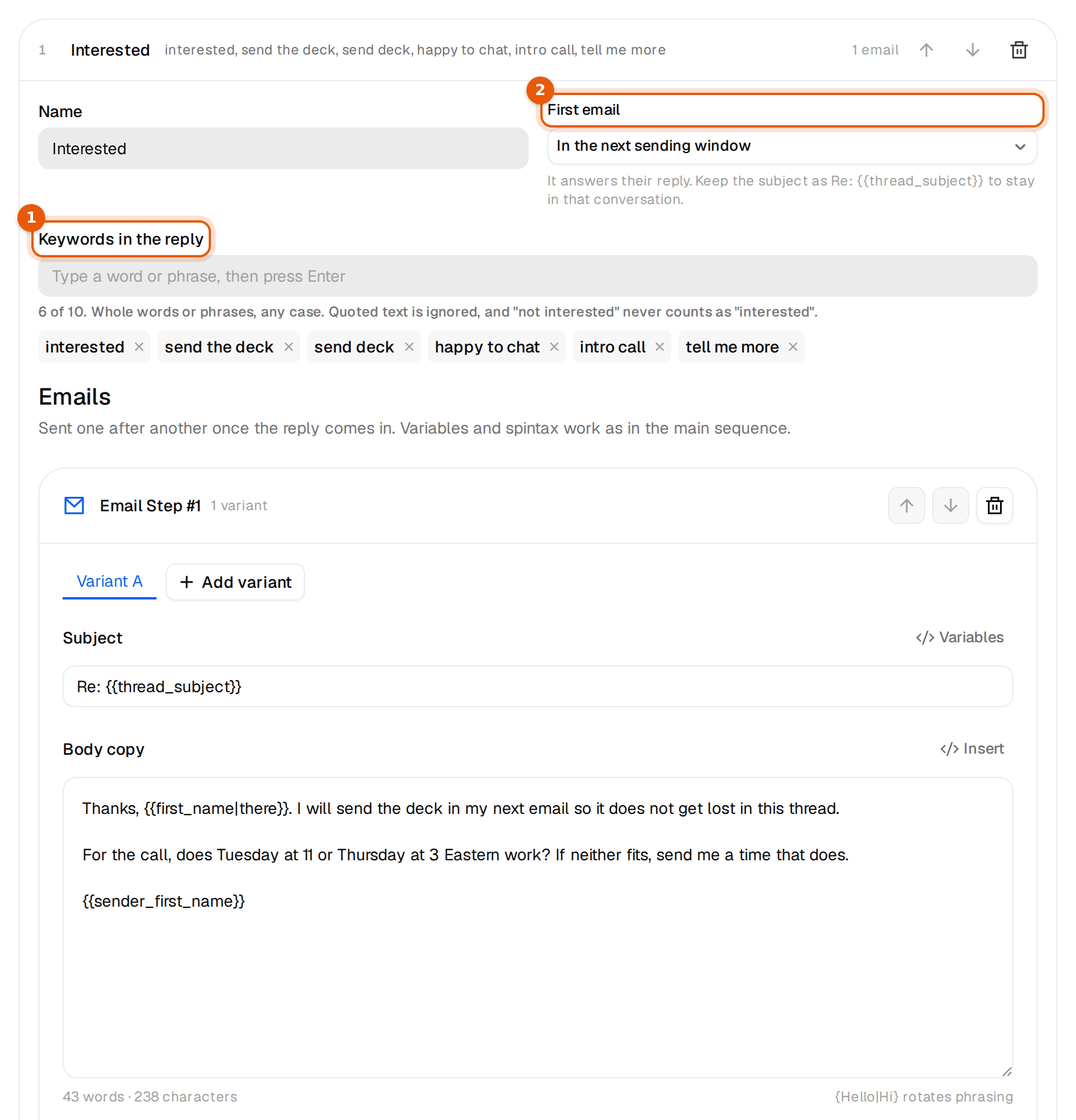Viewport: 1076px width, 1120px height.
Task: Click into the Body copy textarea
Action: (538, 928)
